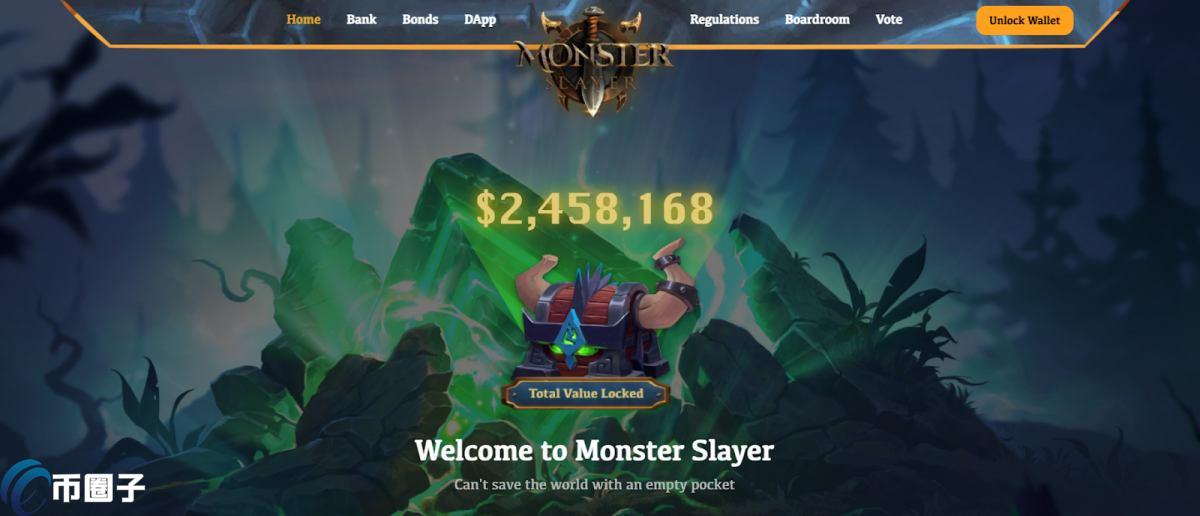Open the Regulations page
The height and width of the screenshot is (516, 1200).
[x=724, y=20]
